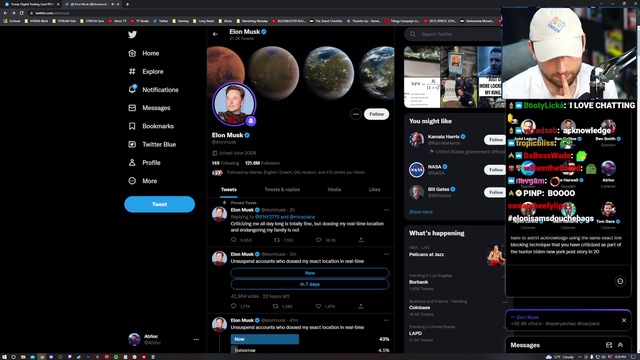Like the 42,964 votes poll tweet
The height and width of the screenshot is (360, 640).
point(318,306)
